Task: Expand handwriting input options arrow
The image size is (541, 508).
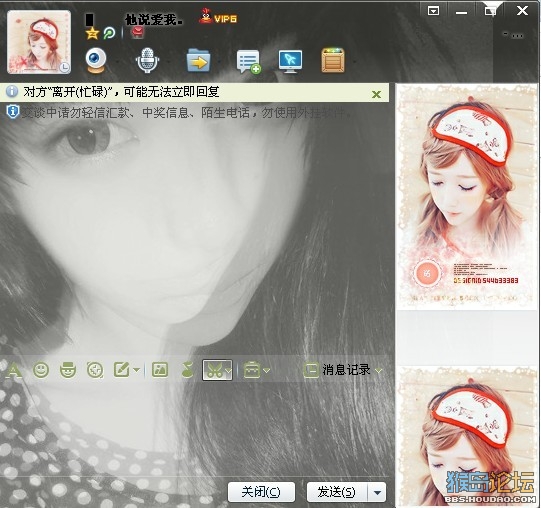Action: 137,370
